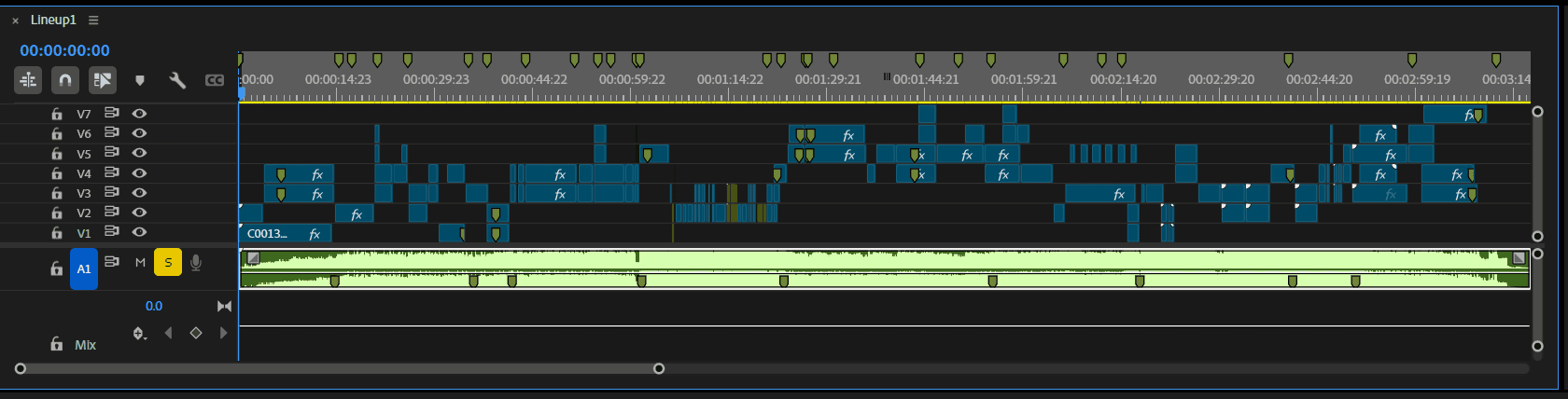Screen dimensions: 1568x399
Task: Click Add Marker icon
Action: 140,80
